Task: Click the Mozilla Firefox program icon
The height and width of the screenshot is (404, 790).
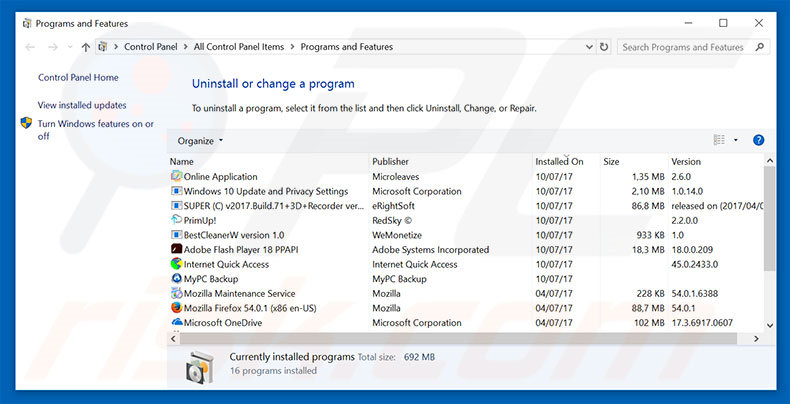Action: pos(176,308)
